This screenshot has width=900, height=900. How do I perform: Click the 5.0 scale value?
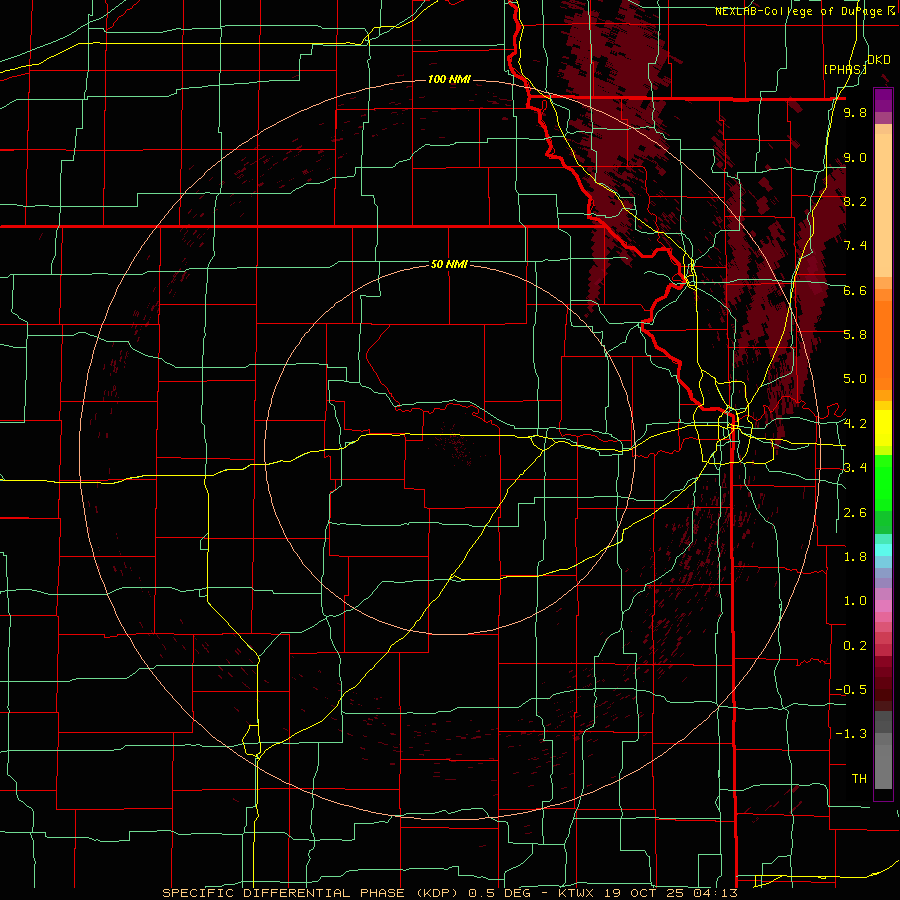(855, 379)
